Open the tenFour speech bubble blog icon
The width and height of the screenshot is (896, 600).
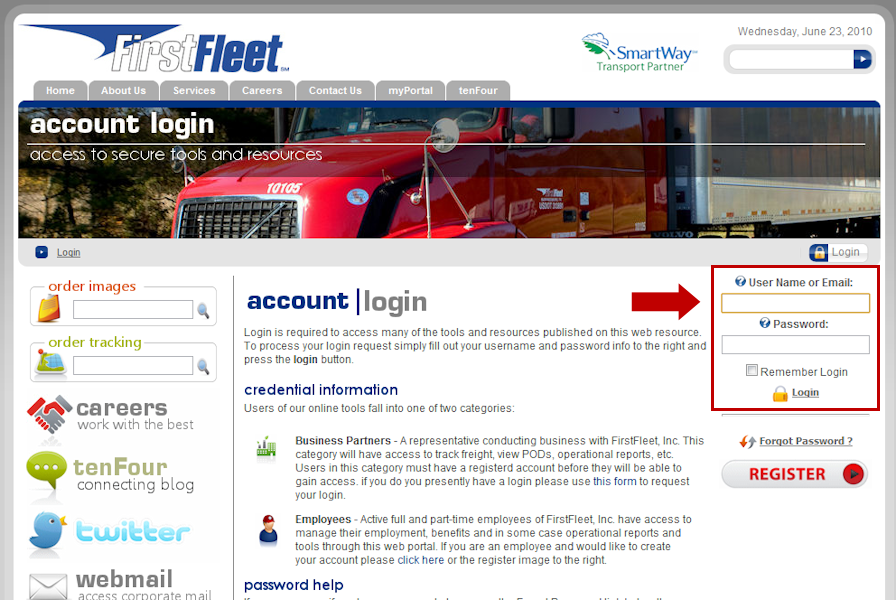pos(47,471)
